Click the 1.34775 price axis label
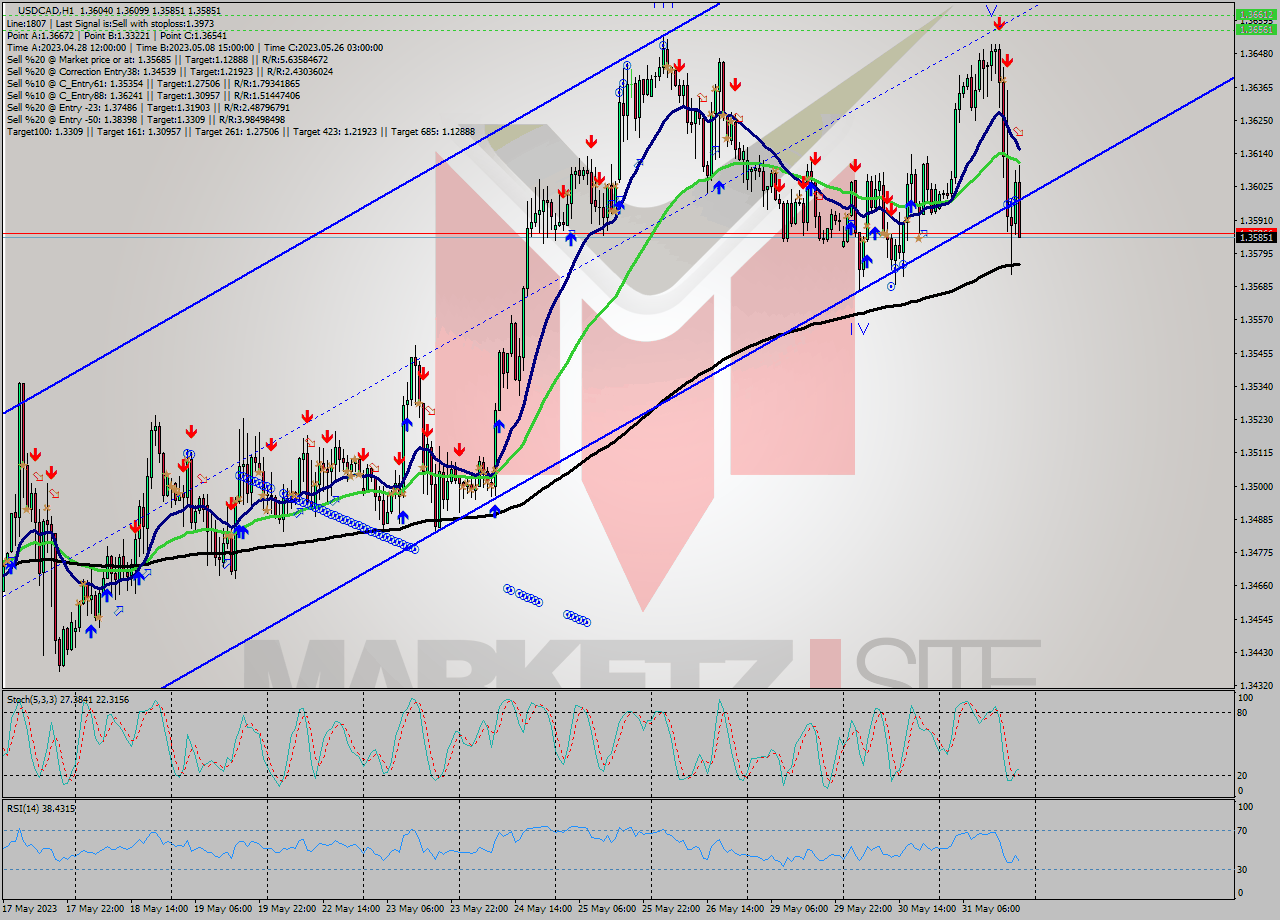The height and width of the screenshot is (920, 1280). [1256, 552]
